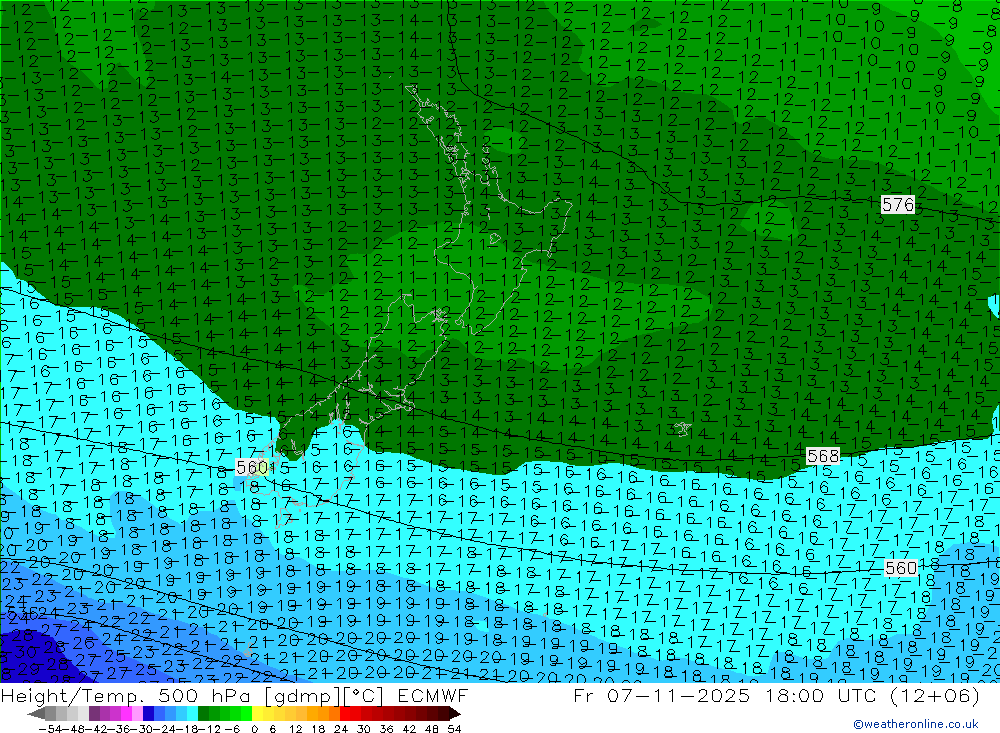1000x733 pixels.
Task: Click the 576 contour label
Action: [x=897, y=204]
